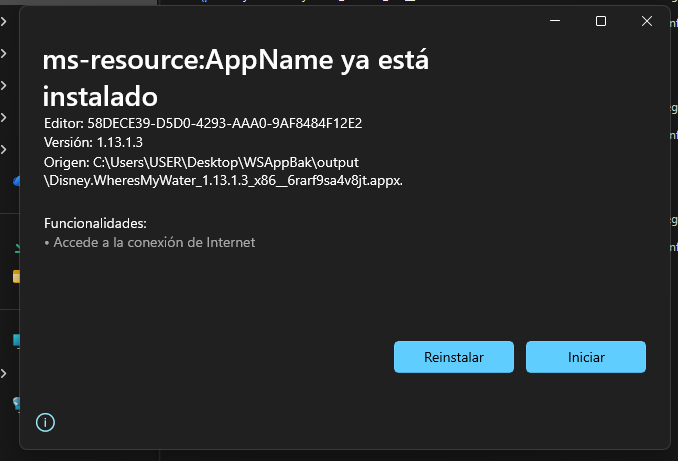Click the ms-resource:AppName title heading
678x461 pixels.
click(x=236, y=78)
